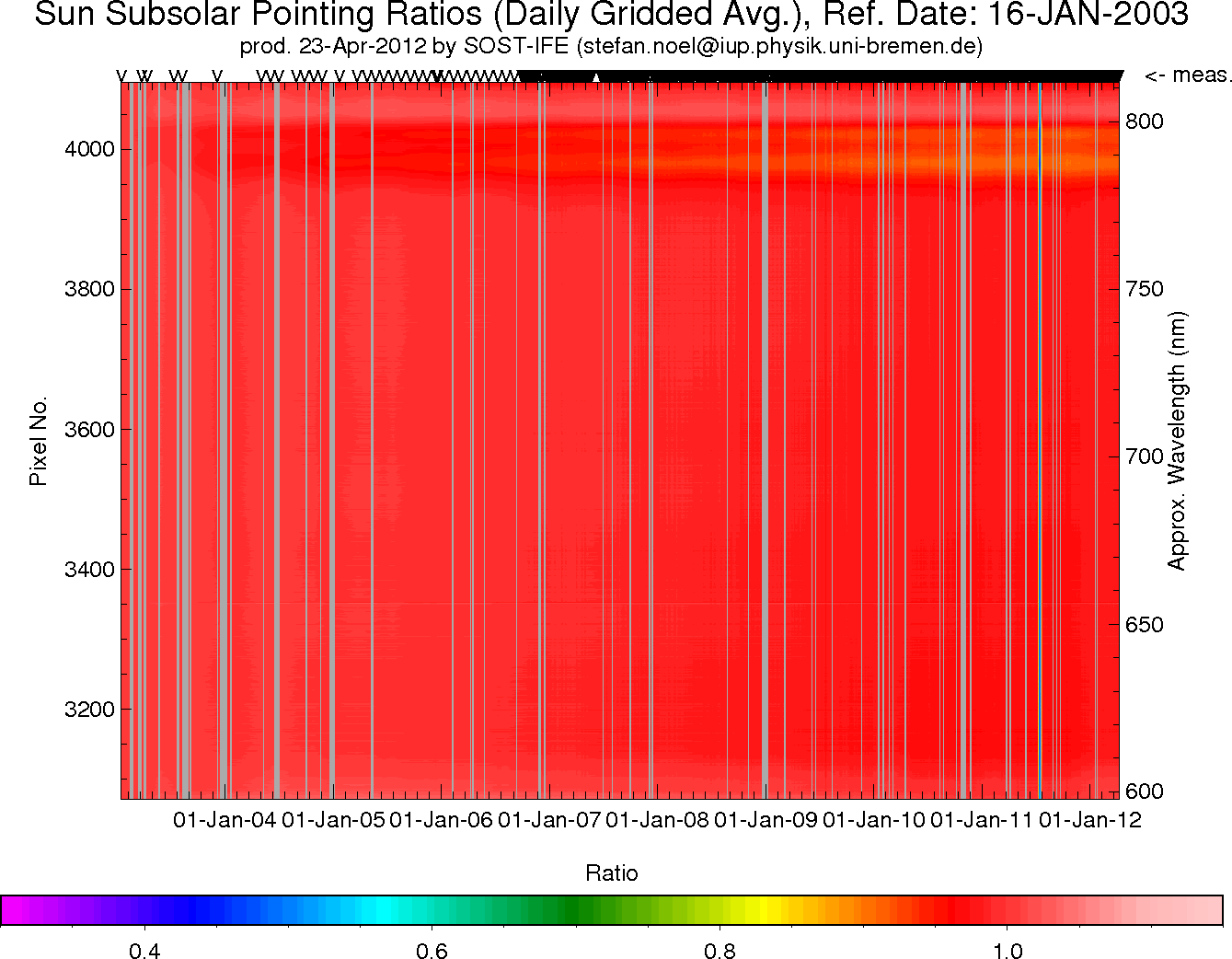Click the '600' wavelength tick label
1232x959 pixels.
point(1145,791)
